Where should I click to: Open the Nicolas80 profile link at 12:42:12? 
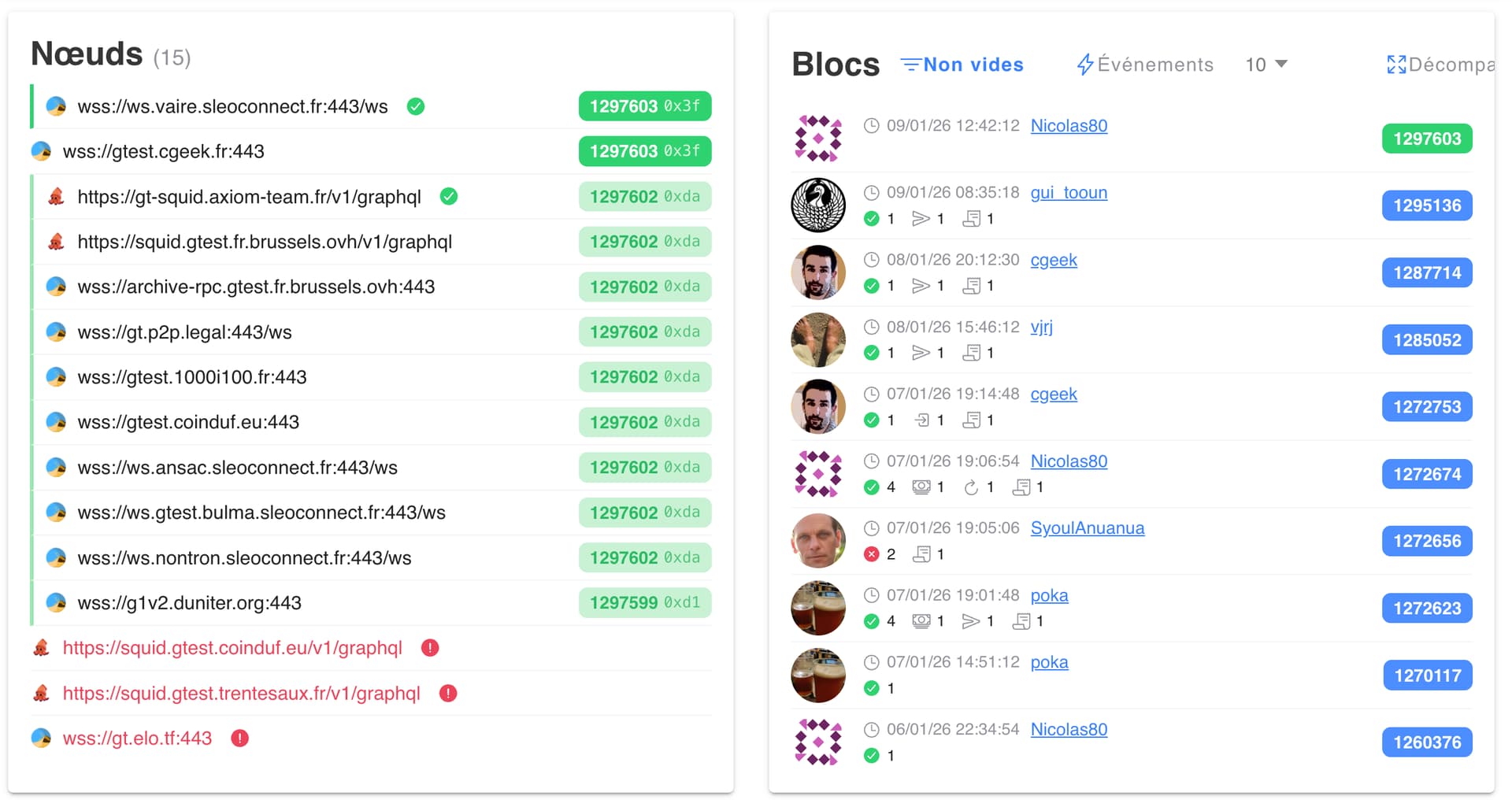[x=1069, y=126]
